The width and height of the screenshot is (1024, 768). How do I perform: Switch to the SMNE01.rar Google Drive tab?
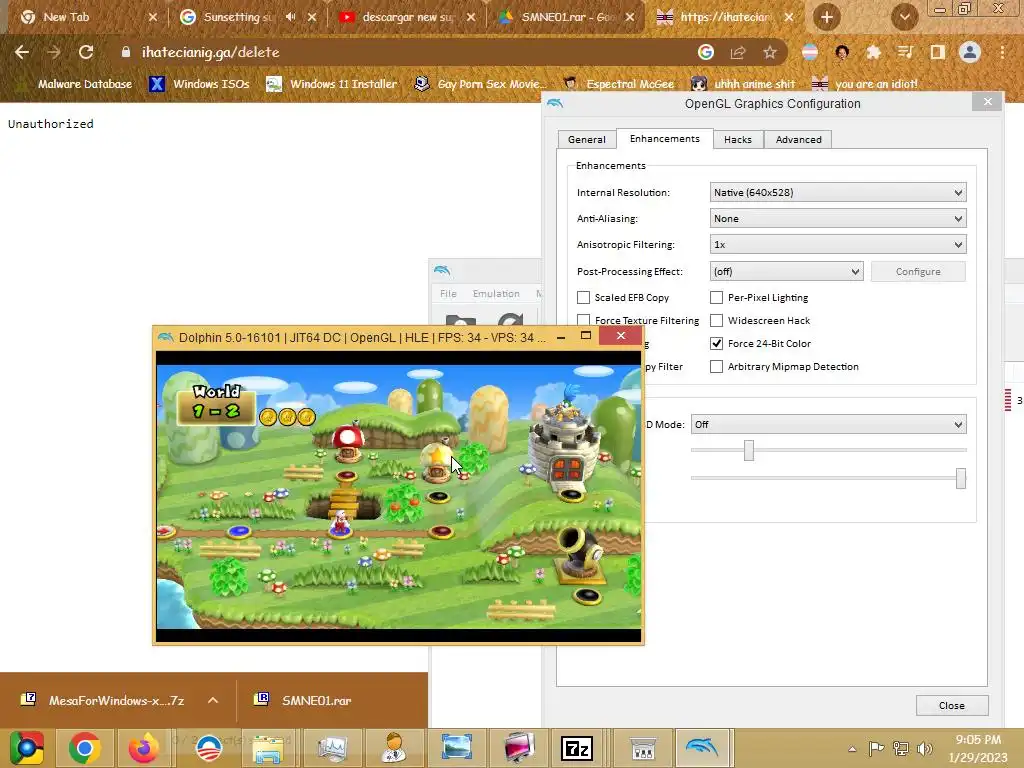click(x=565, y=17)
